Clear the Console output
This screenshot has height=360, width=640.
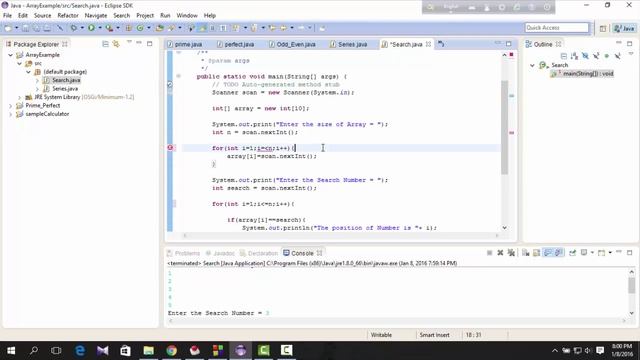[526, 253]
